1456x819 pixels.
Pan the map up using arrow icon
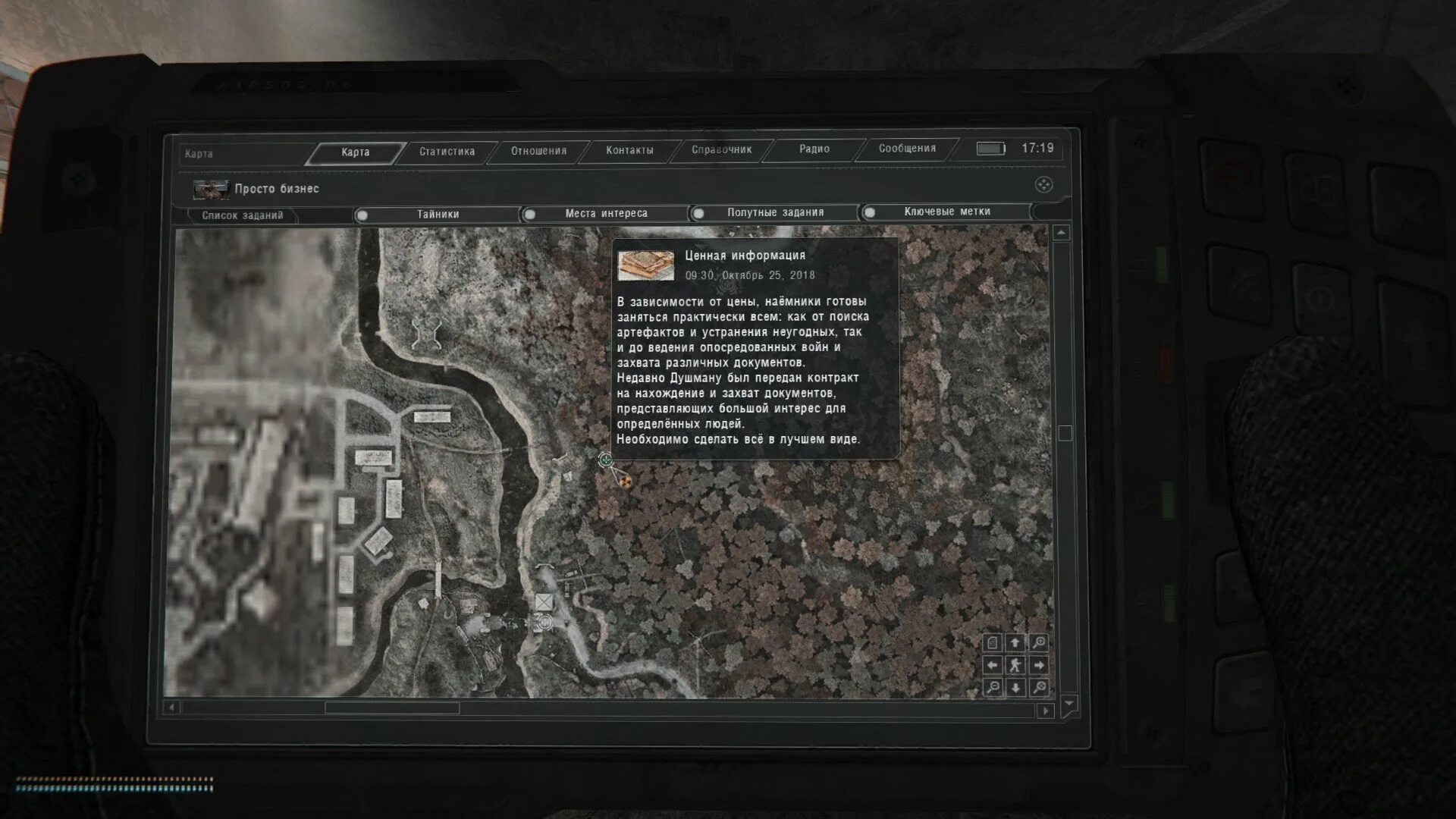coord(1015,643)
